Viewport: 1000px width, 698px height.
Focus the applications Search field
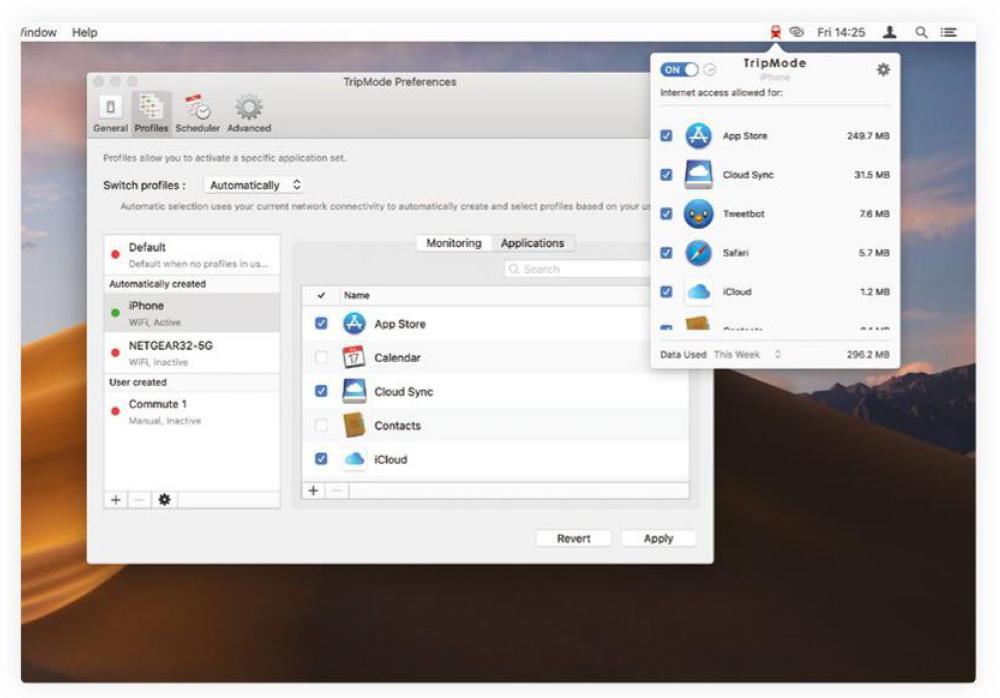click(577, 269)
